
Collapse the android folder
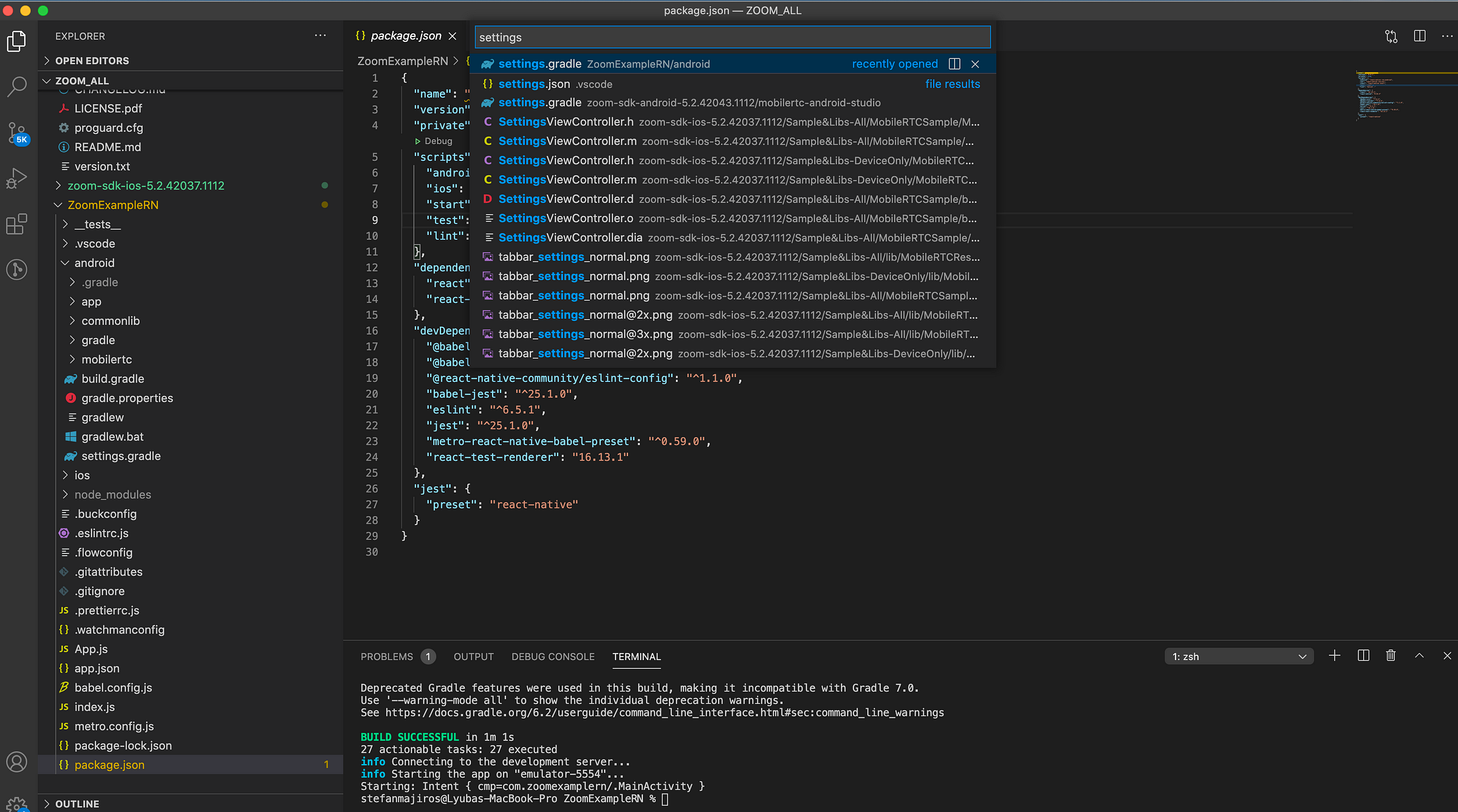(x=94, y=263)
